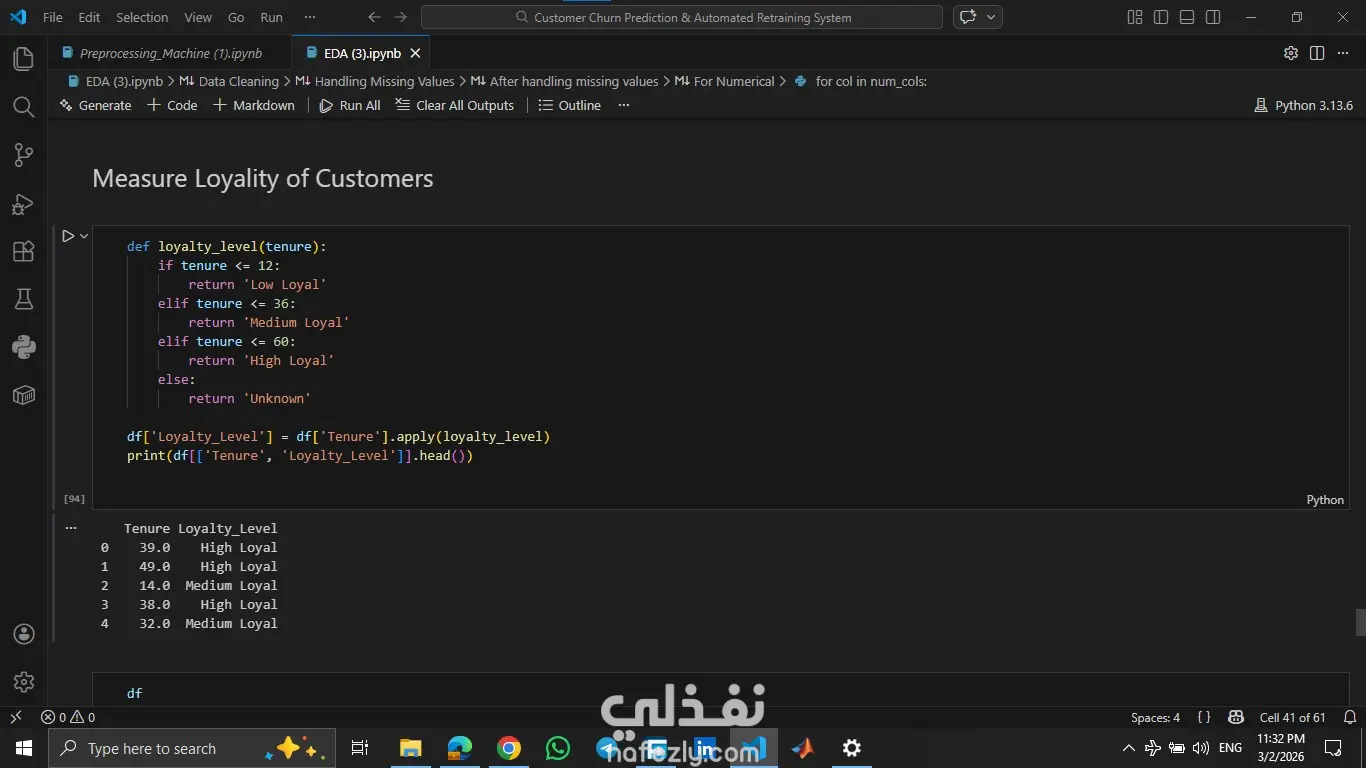
Task: Open the Manage gear in activity bar
Action: [x=23, y=682]
